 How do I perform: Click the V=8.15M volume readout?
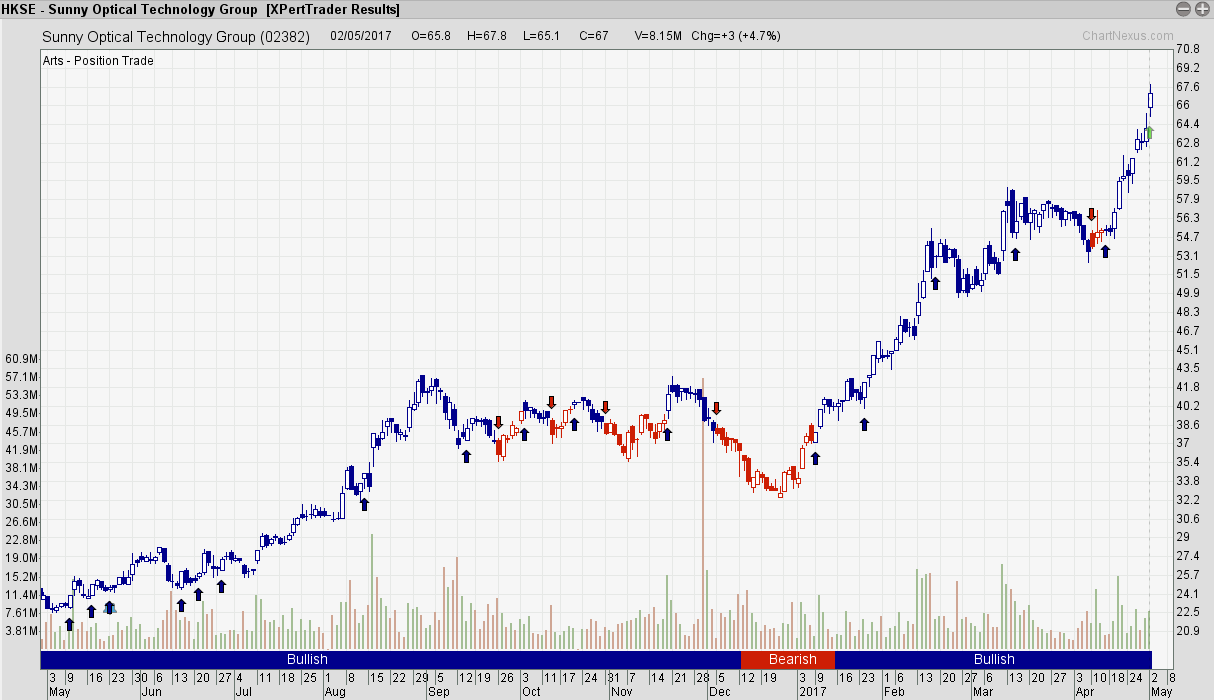point(657,35)
